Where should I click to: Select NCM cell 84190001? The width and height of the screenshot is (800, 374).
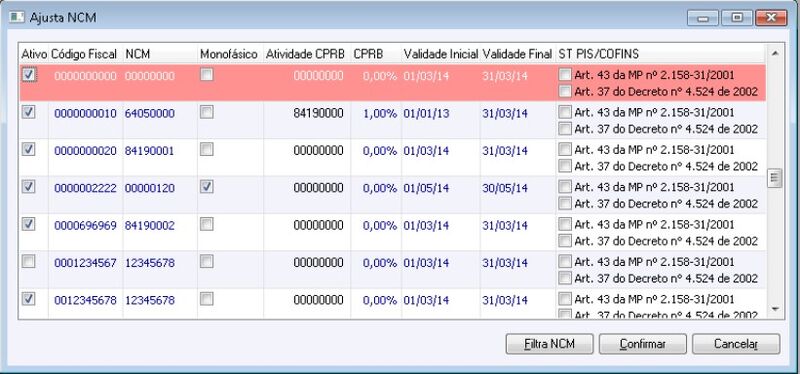click(149, 151)
